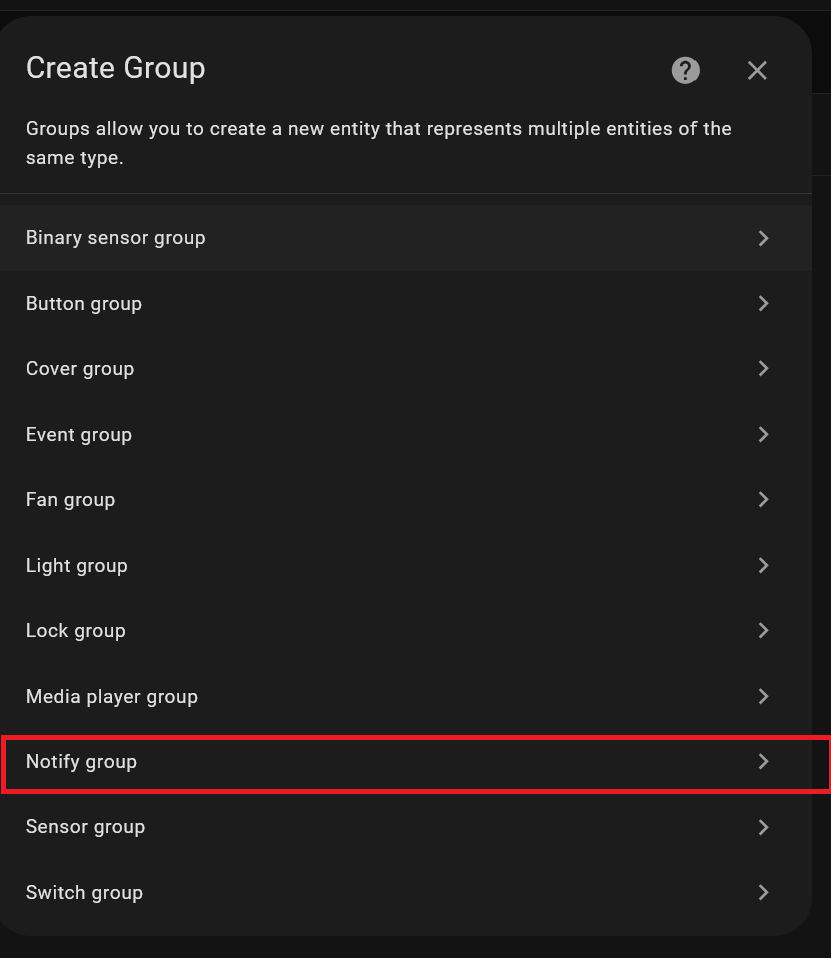
Task: Choose the Switch group entry
Action: coord(85,892)
